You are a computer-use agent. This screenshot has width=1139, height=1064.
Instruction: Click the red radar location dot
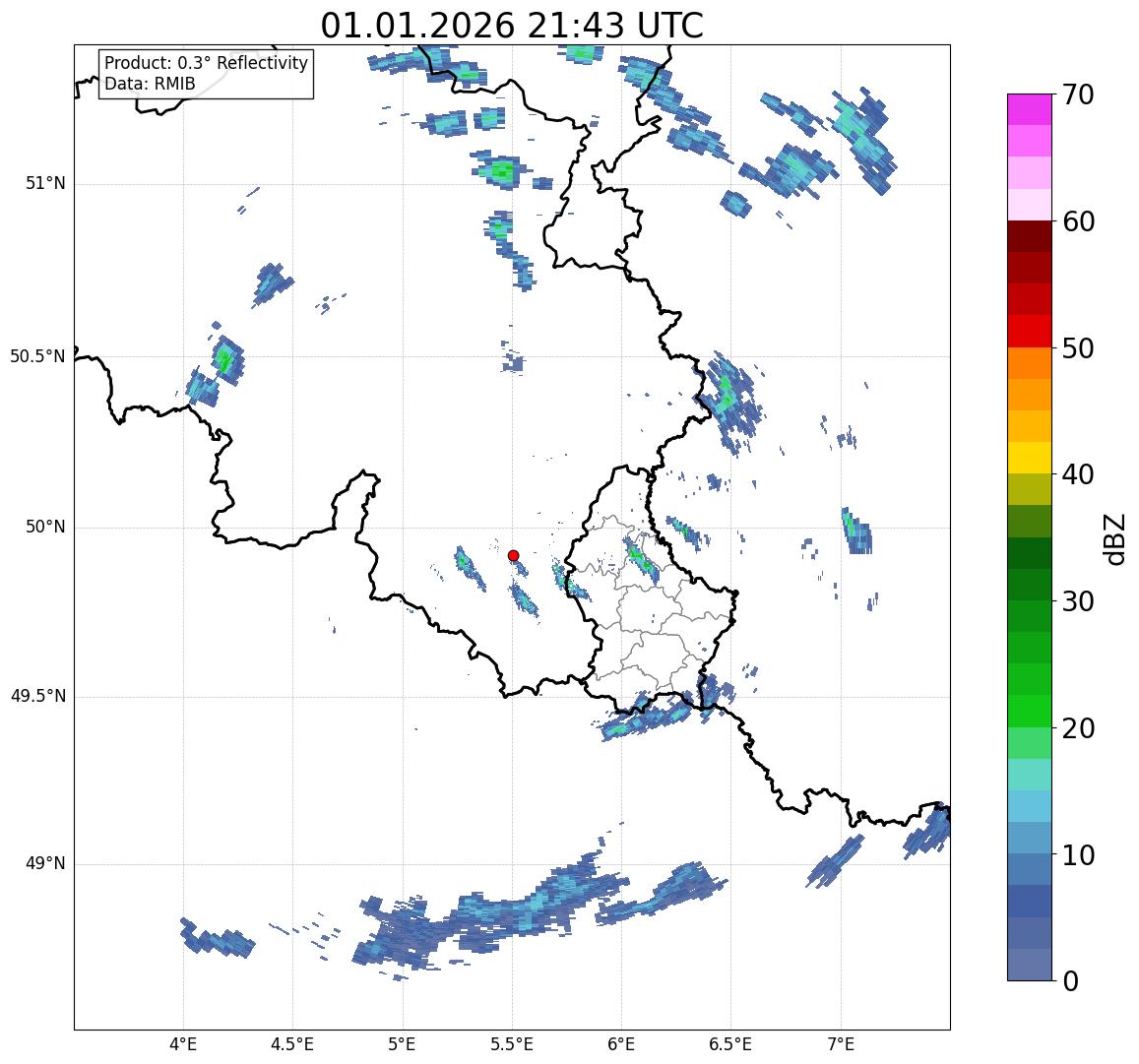[513, 555]
